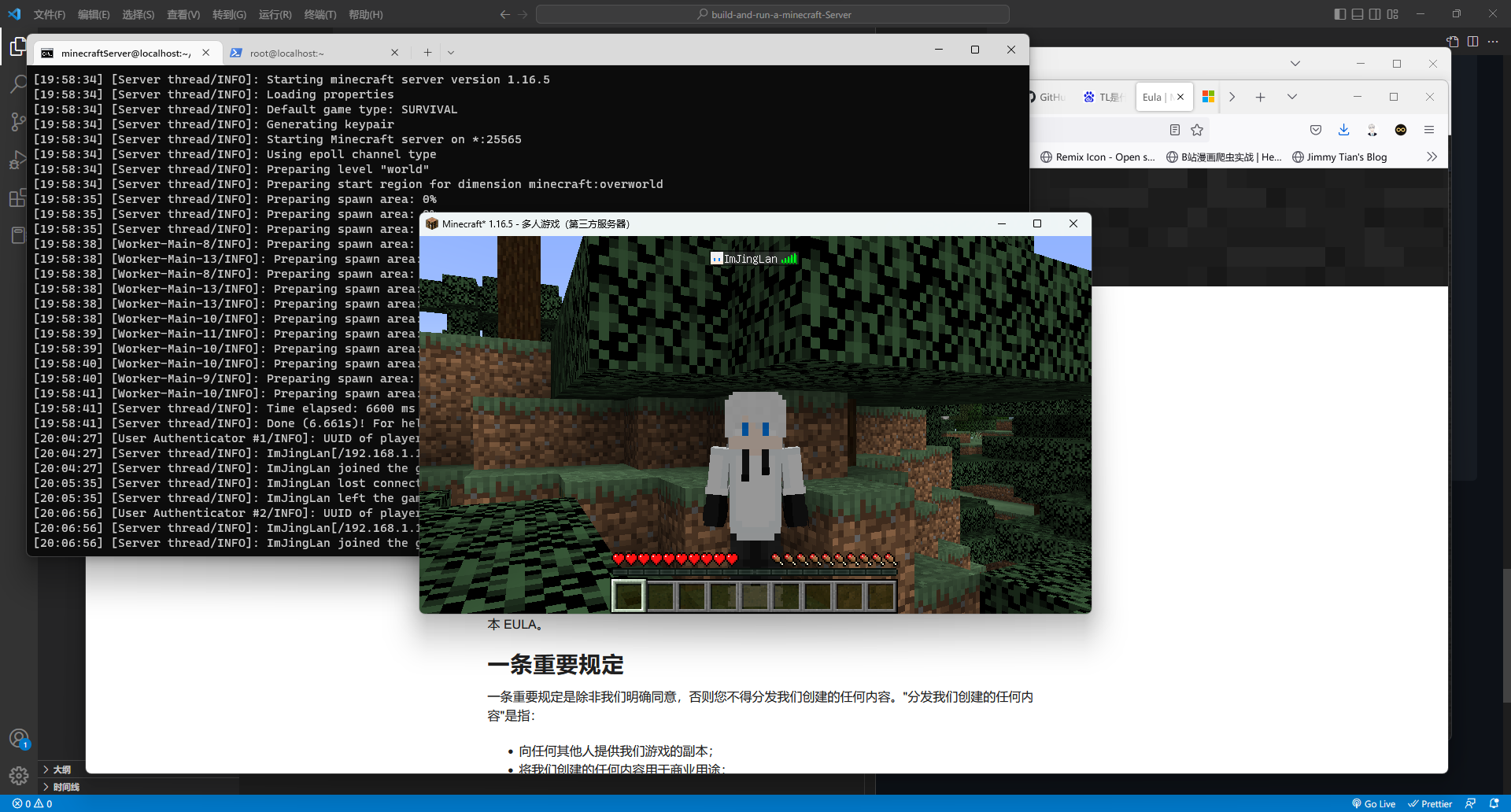Switch to the Microsoft logo browser tab
The height and width of the screenshot is (812, 1511).
point(1208,97)
